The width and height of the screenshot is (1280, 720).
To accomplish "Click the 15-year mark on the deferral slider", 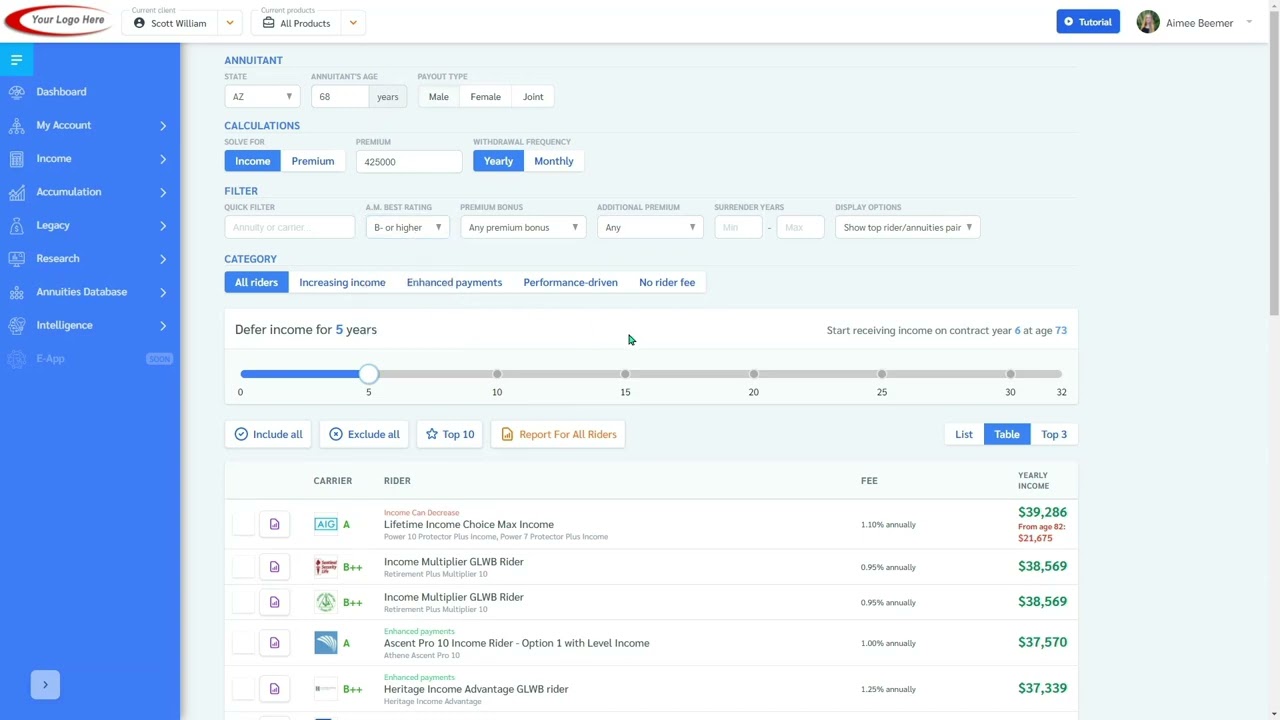I will click(625, 374).
